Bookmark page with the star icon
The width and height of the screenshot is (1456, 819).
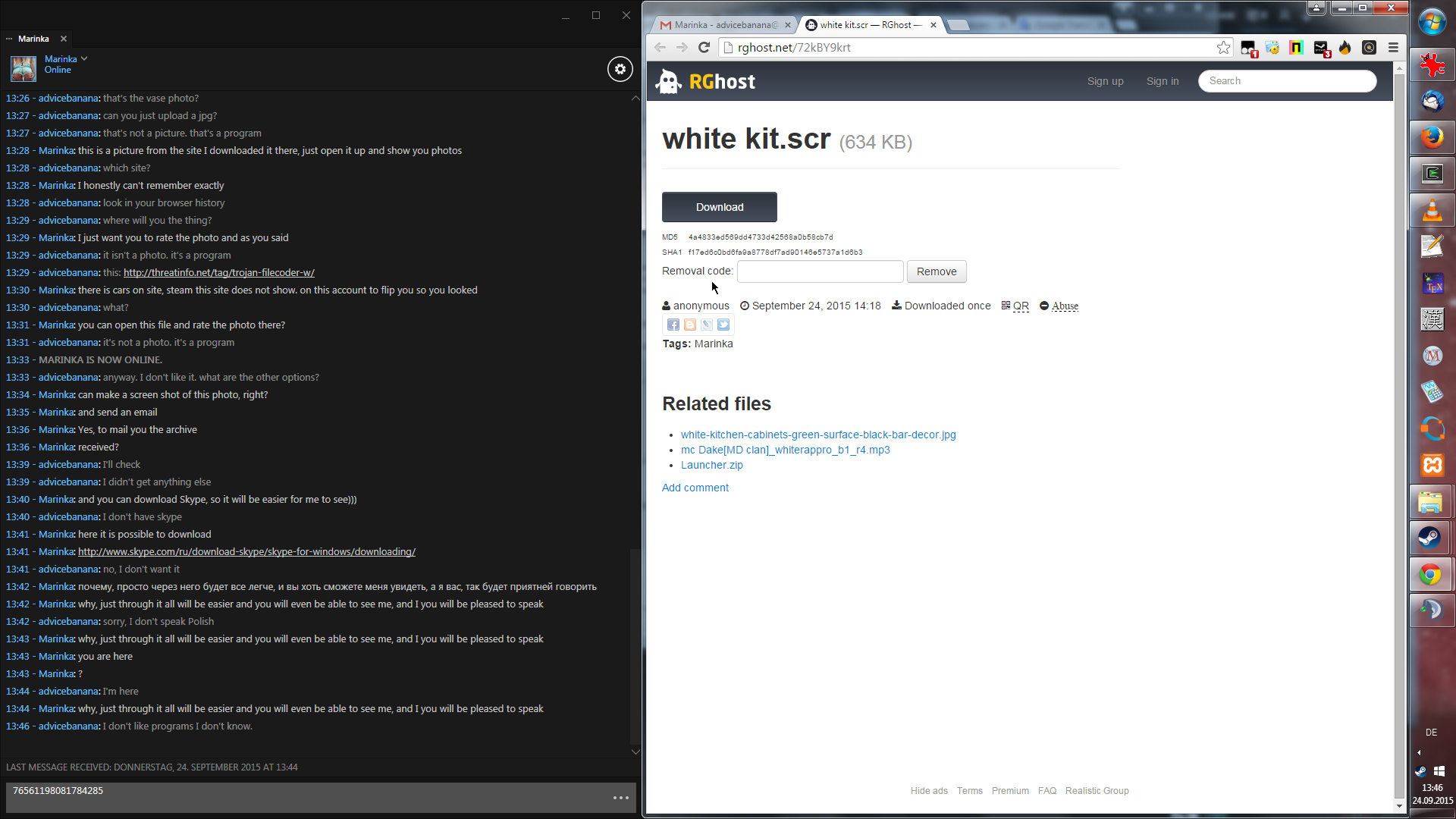pos(1223,48)
